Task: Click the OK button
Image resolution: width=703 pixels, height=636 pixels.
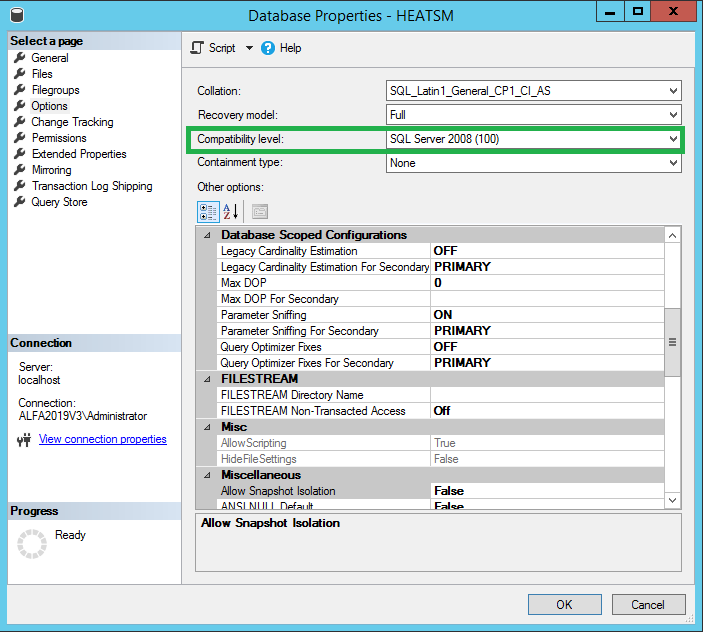Action: pos(564,604)
